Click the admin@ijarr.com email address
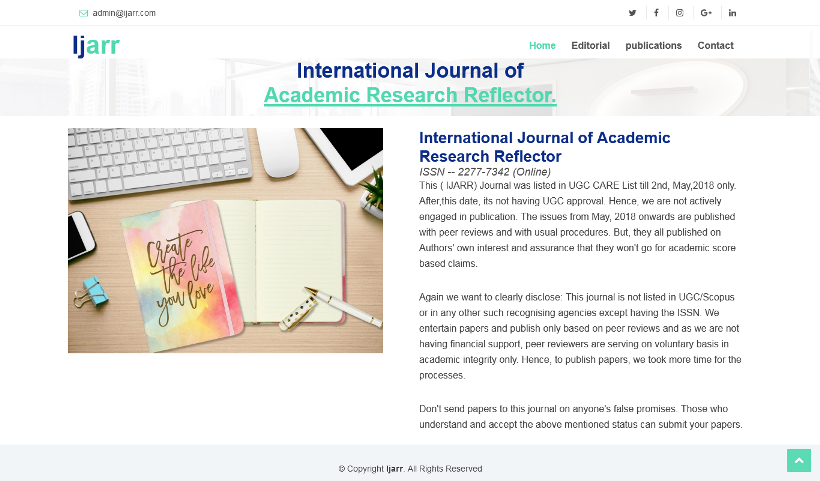This screenshot has height=481, width=820. pyautogui.click(x=124, y=13)
